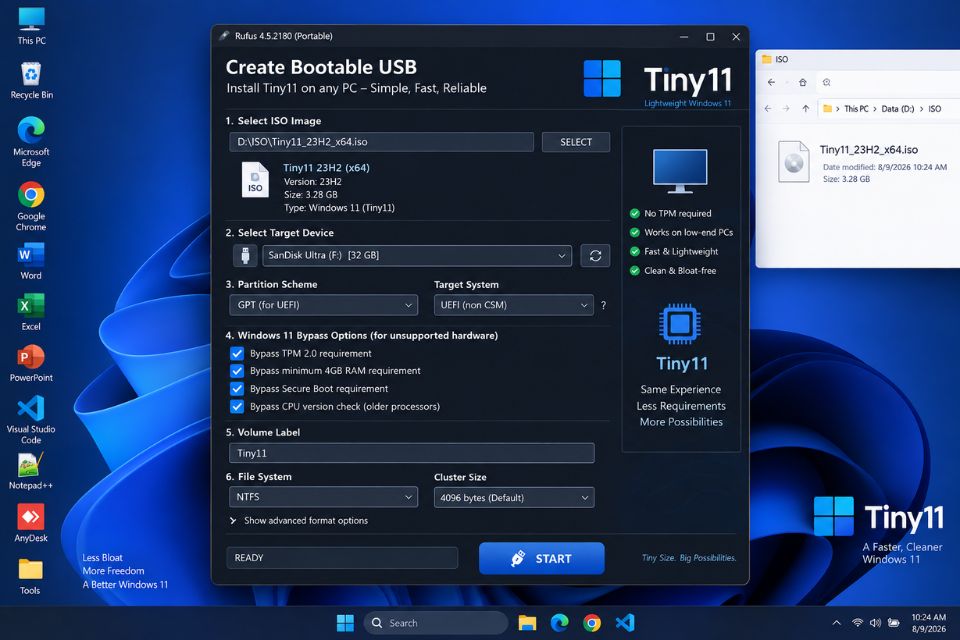Click the Windows logo in Rufus header
Image resolution: width=960 pixels, height=640 pixels.
click(x=602, y=78)
